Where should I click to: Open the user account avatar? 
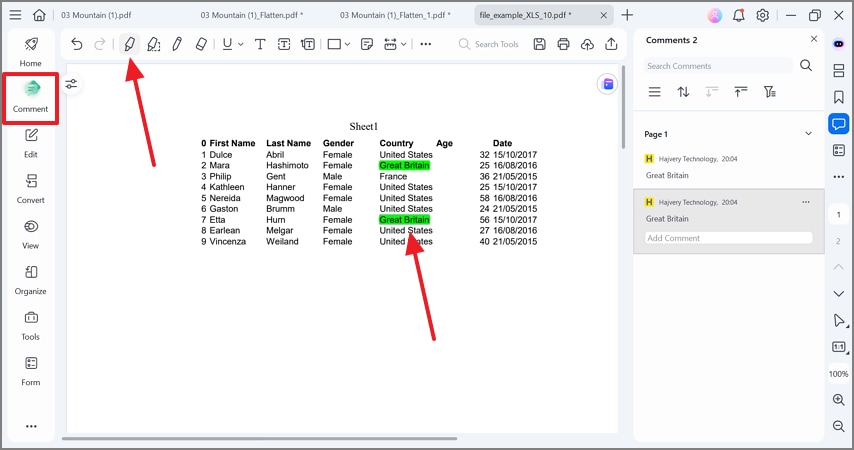click(715, 15)
